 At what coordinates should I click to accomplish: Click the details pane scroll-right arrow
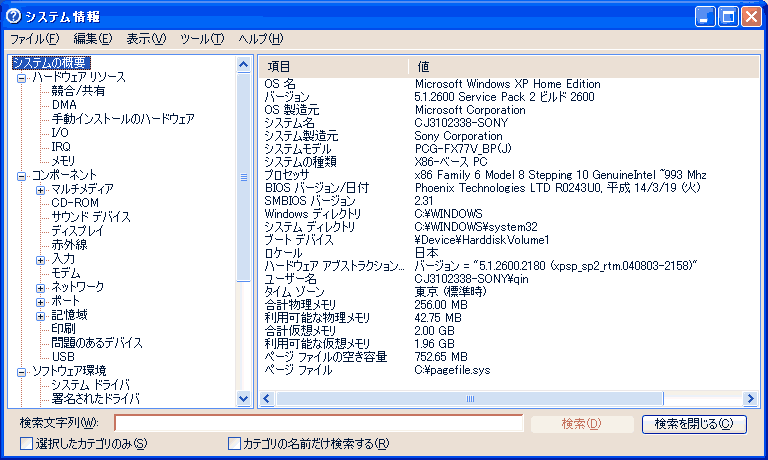[x=750, y=398]
